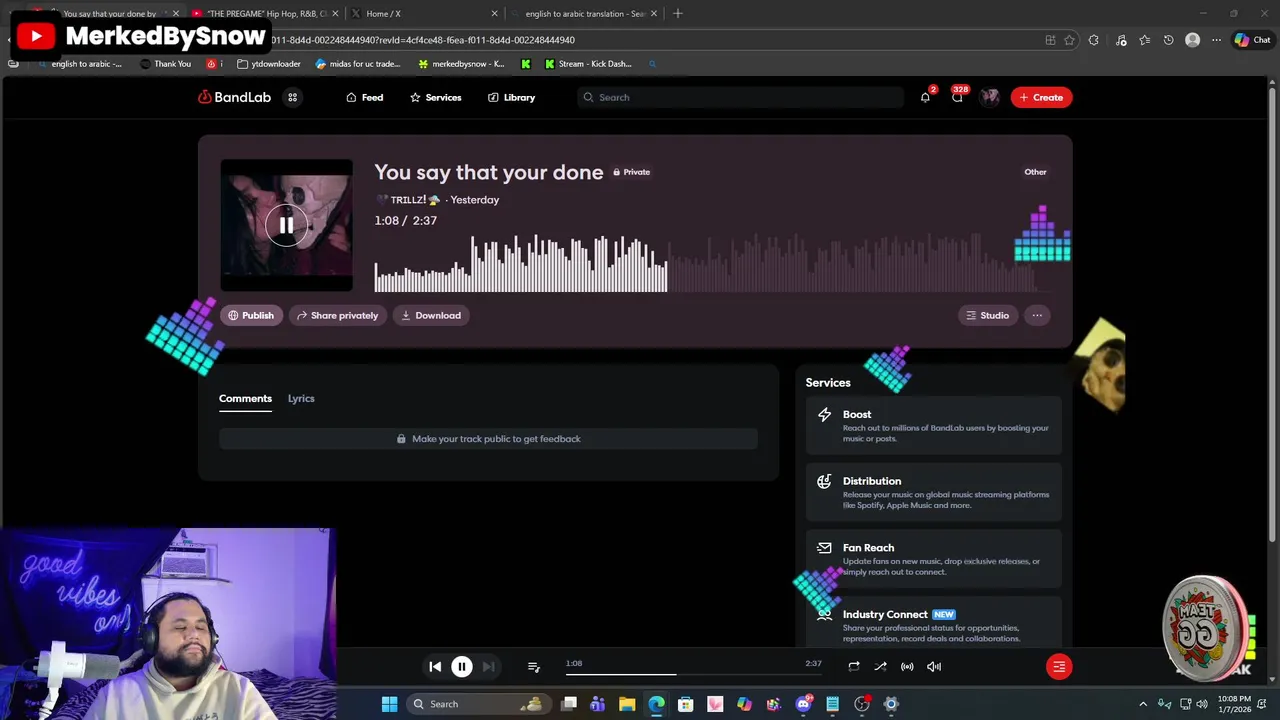Click the red Create button

[1041, 97]
